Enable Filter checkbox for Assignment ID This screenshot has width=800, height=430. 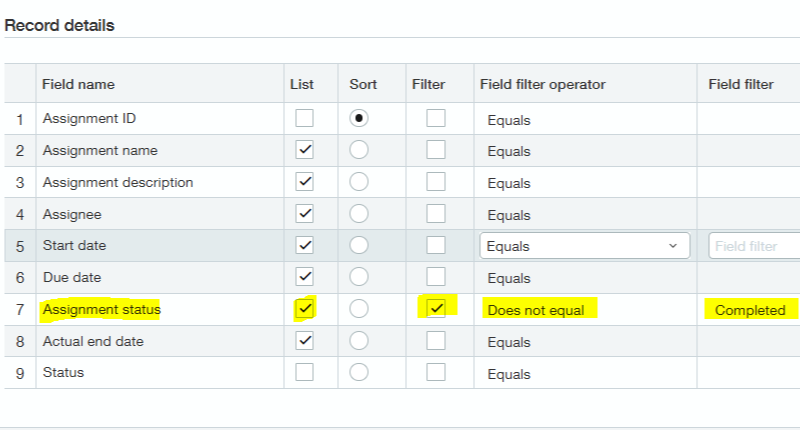click(435, 118)
